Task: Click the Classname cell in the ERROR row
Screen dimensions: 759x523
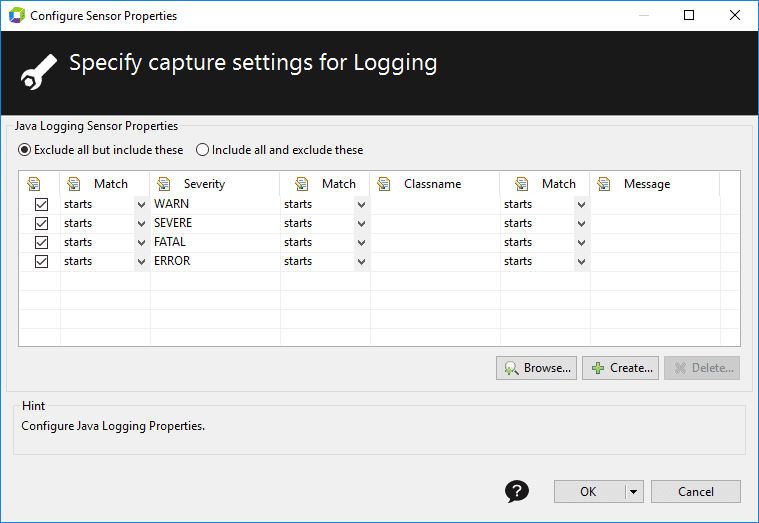Action: [435, 261]
